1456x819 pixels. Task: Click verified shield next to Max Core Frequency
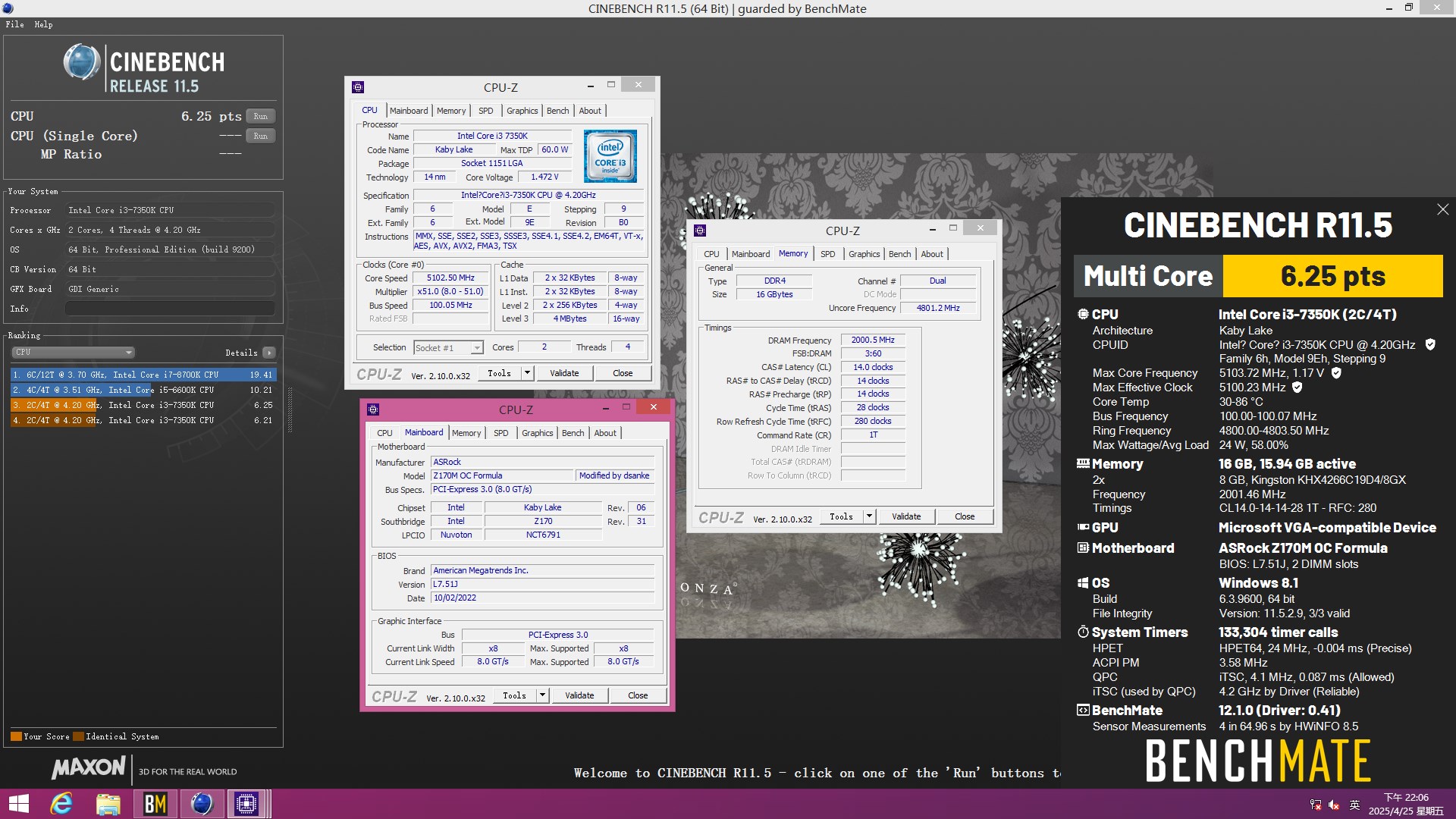[1336, 372]
